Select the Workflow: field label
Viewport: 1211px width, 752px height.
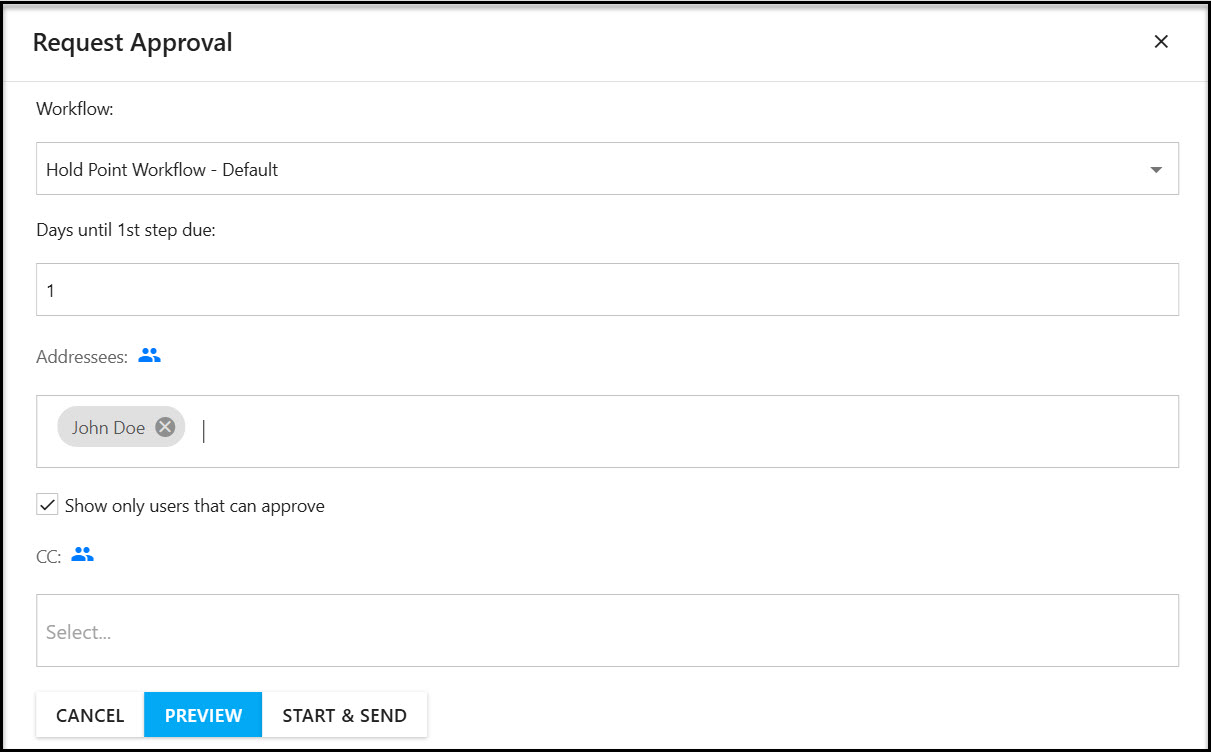click(75, 109)
